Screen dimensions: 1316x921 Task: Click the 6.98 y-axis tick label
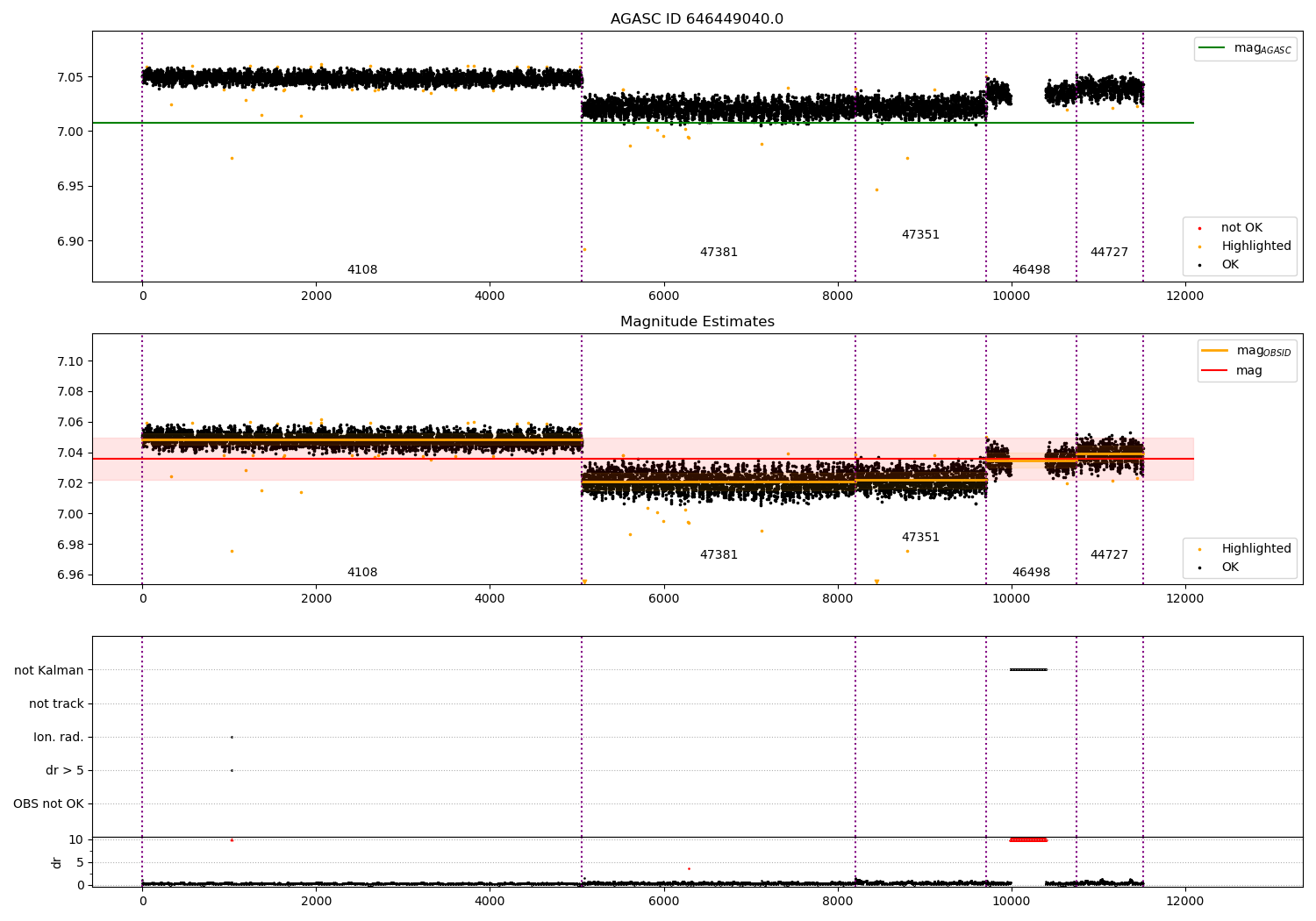click(x=70, y=545)
